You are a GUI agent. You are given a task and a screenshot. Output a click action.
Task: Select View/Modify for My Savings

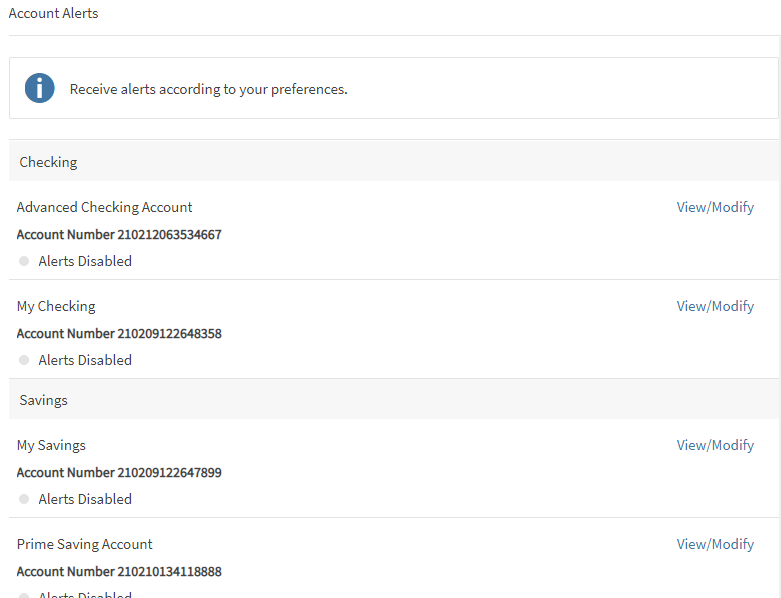click(x=715, y=445)
